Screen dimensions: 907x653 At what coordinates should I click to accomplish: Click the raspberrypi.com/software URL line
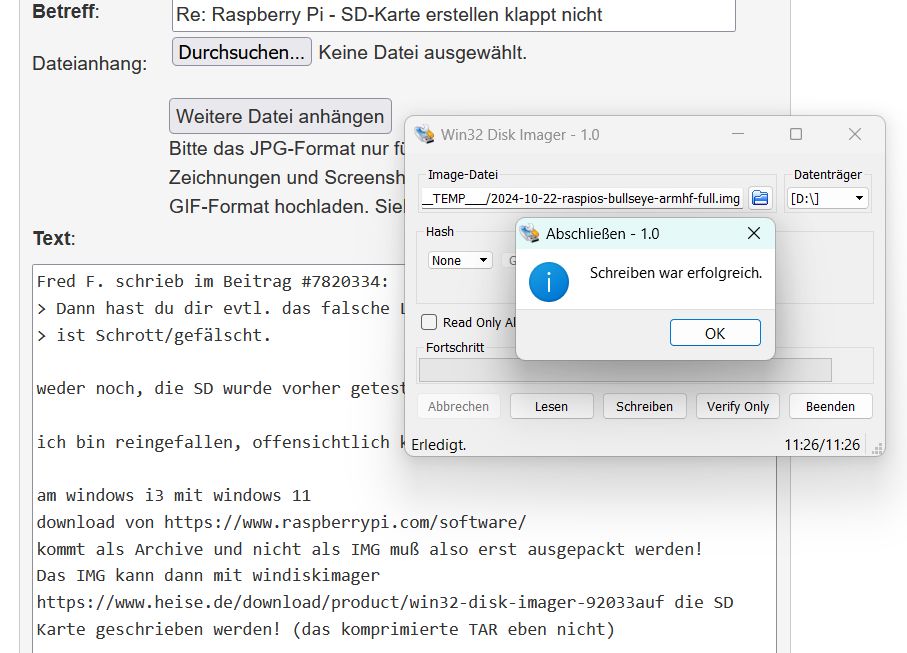pos(281,522)
